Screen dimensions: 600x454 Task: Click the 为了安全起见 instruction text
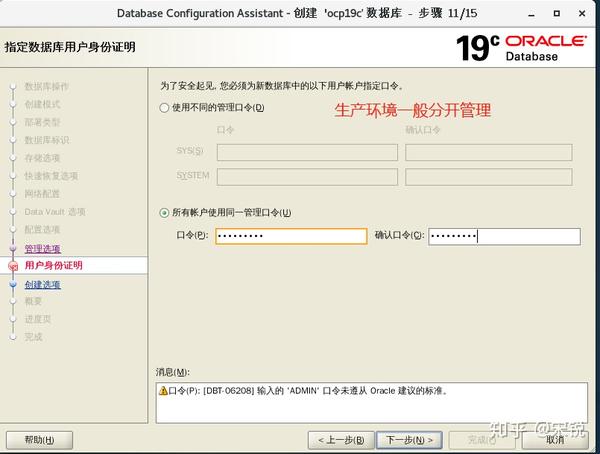282,86
